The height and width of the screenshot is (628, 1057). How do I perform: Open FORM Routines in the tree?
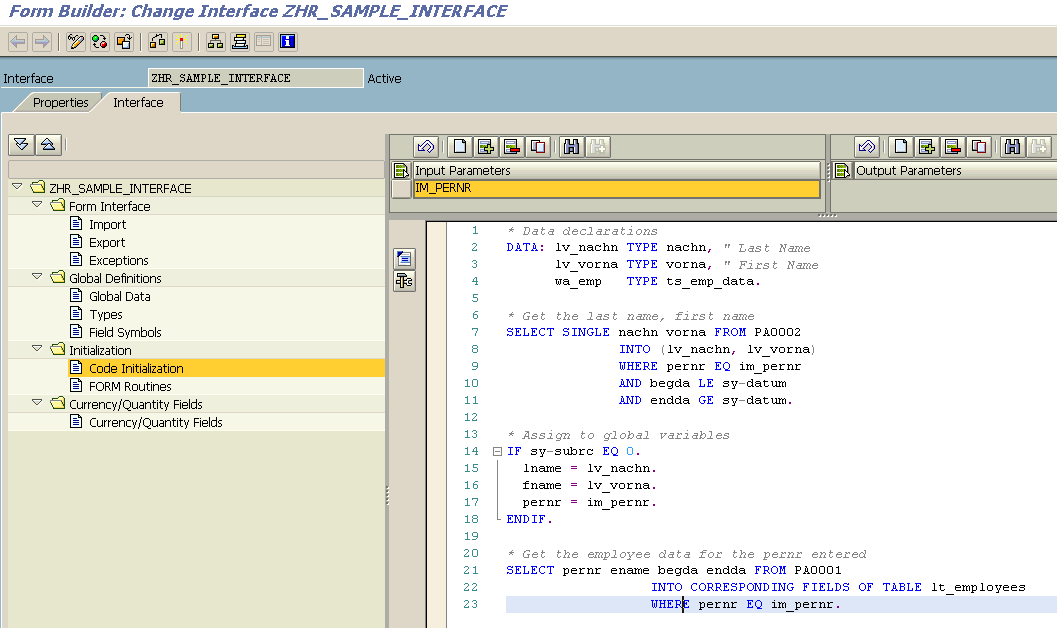point(130,387)
